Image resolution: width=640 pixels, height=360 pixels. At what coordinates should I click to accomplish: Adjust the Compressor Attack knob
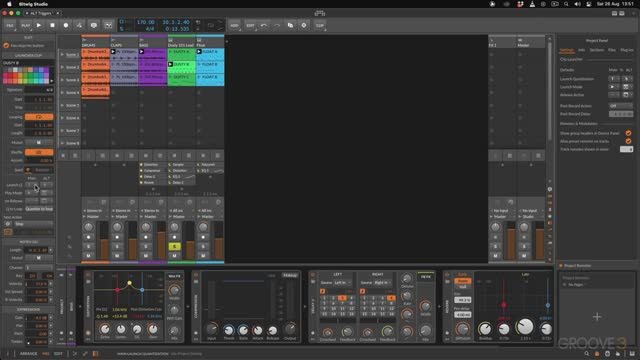point(258,330)
